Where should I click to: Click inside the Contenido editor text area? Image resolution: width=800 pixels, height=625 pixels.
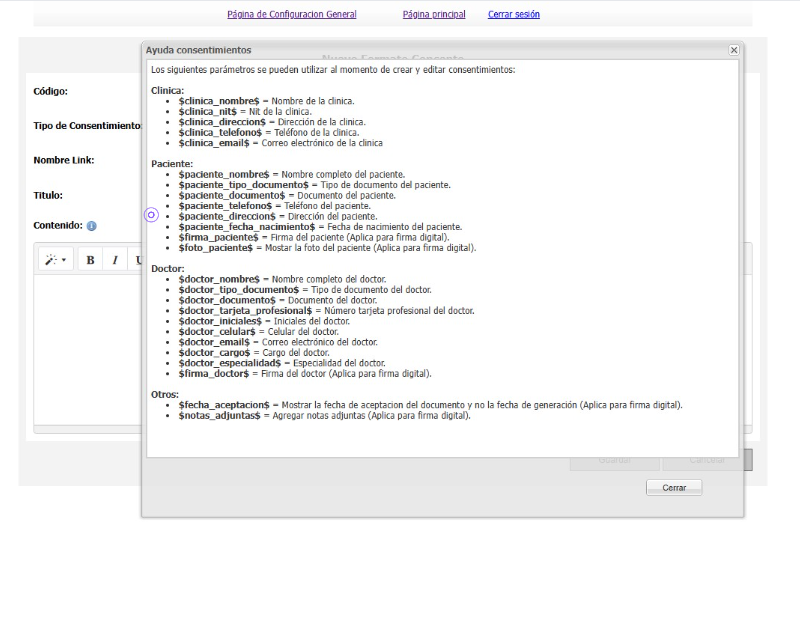[x=88, y=349]
